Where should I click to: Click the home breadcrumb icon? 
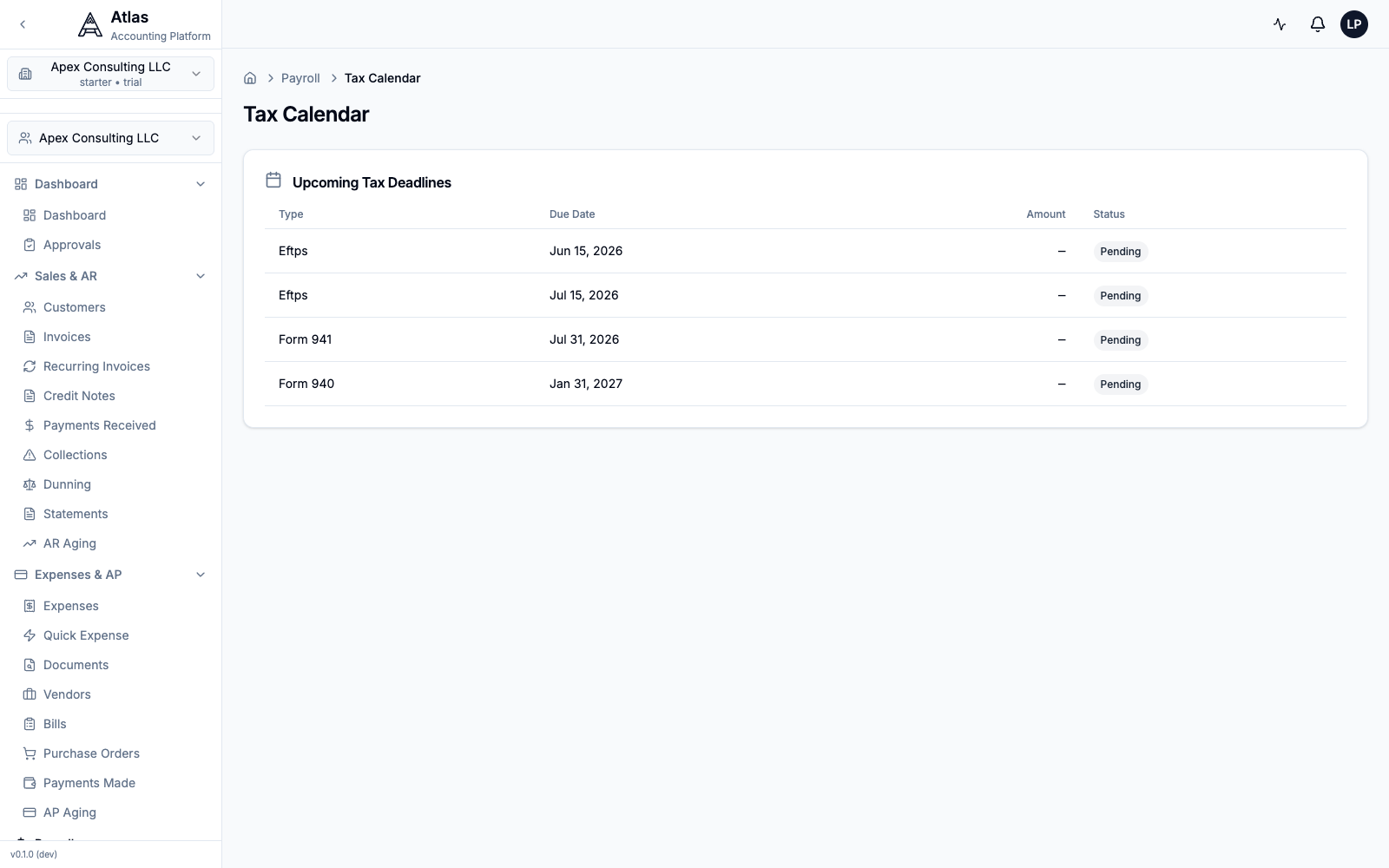pyautogui.click(x=250, y=78)
